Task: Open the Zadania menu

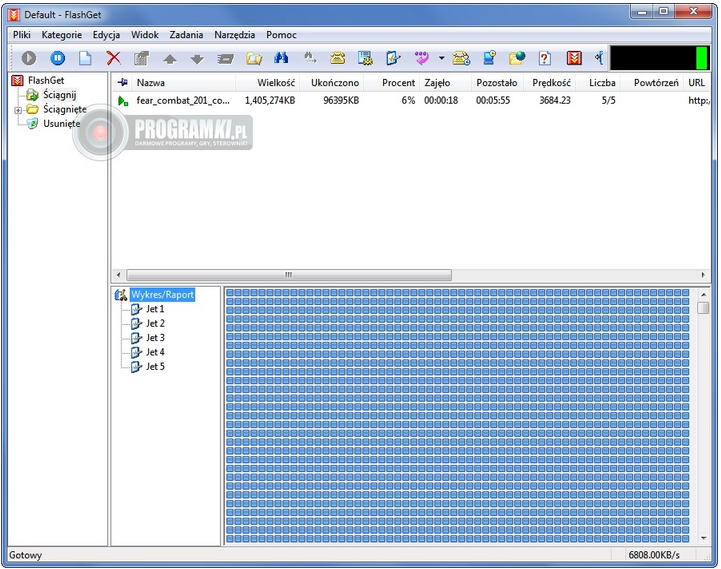Action: tap(186, 35)
